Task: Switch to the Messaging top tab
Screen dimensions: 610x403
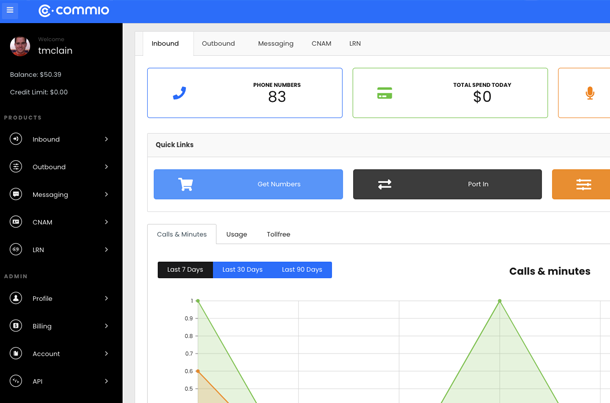Action: 275,44
